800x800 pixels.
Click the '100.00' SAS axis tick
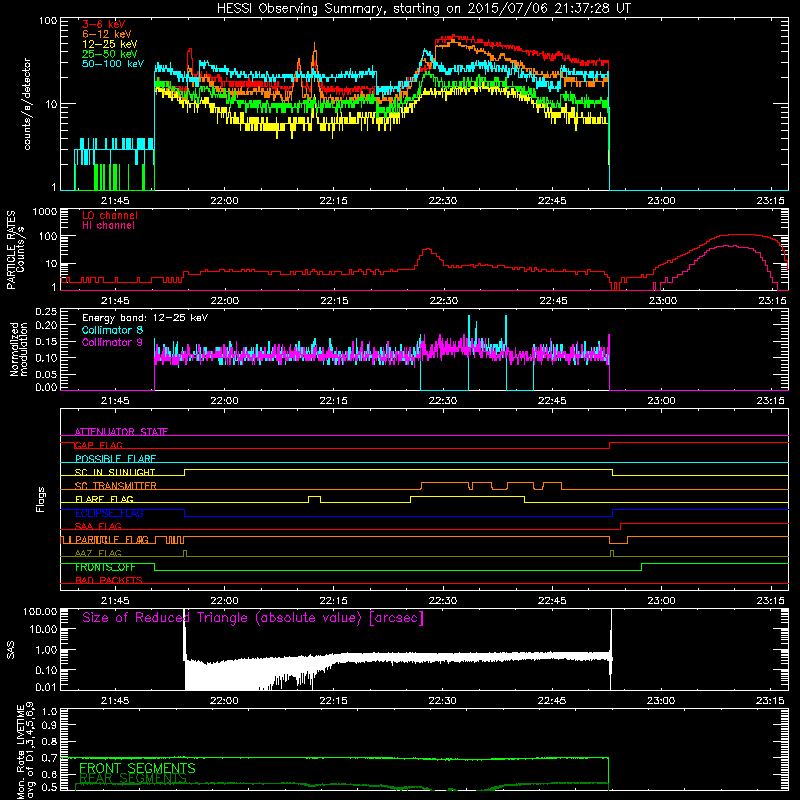[x=40, y=612]
